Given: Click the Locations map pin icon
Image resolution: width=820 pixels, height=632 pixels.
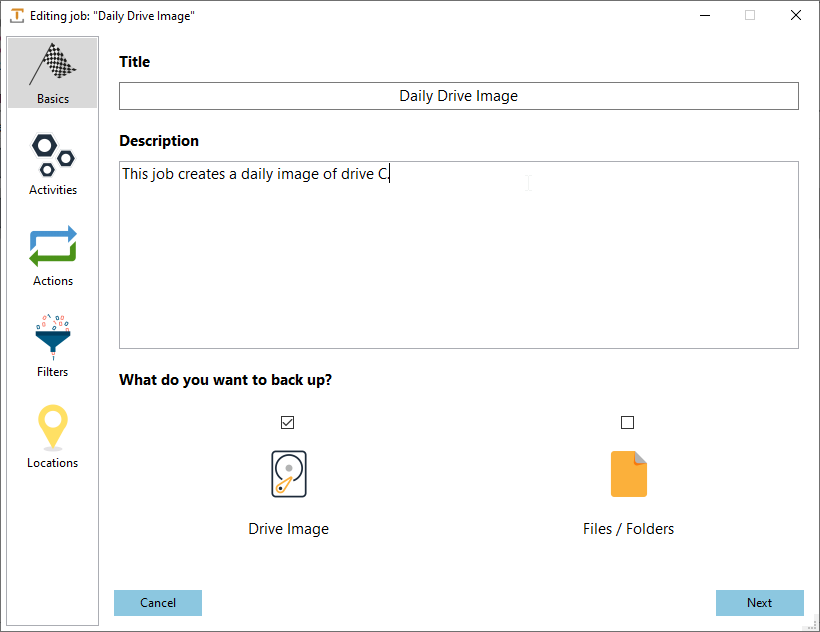Looking at the screenshot, I should point(52,428).
